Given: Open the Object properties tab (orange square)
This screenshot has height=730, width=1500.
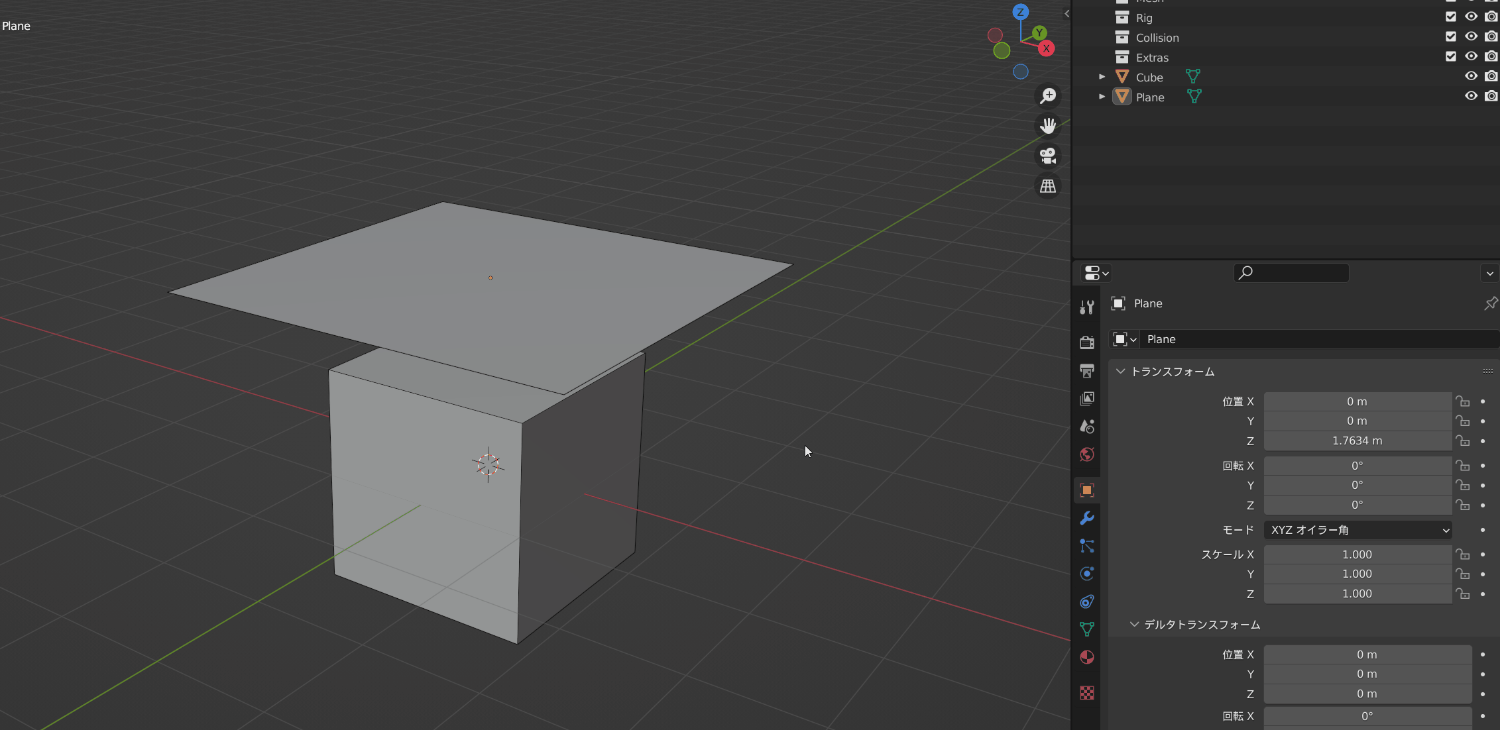Looking at the screenshot, I should pos(1087,490).
